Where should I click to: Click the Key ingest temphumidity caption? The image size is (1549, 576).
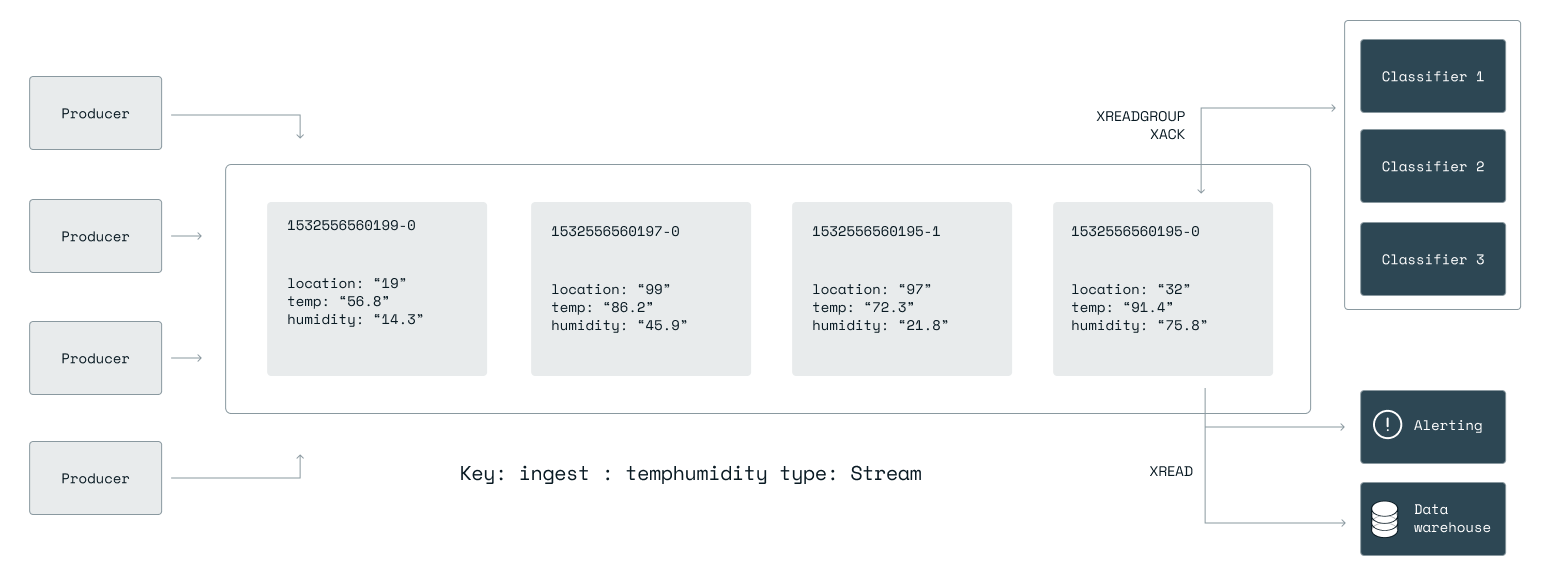pyautogui.click(x=690, y=473)
